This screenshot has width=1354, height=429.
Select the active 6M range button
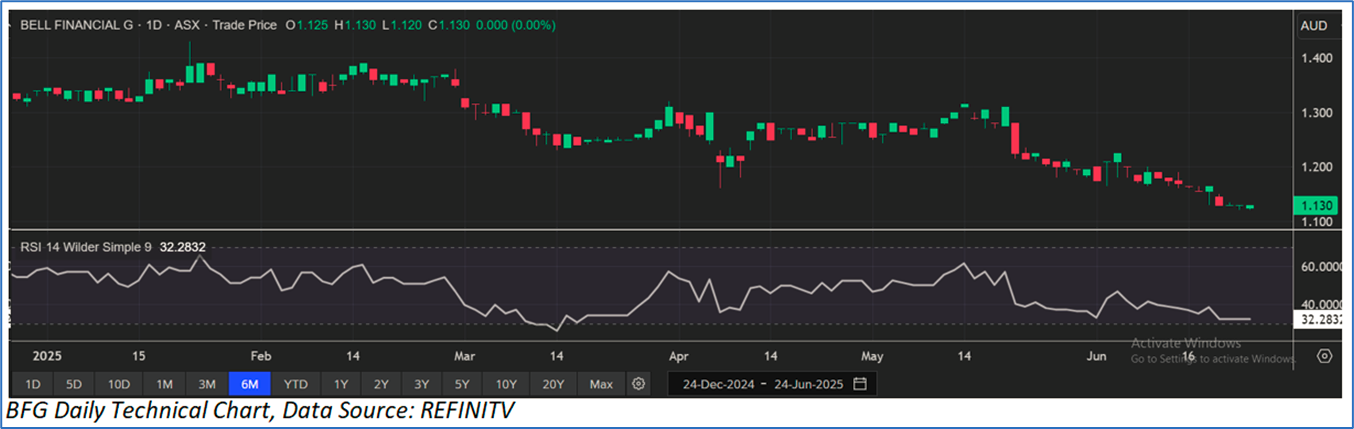tap(249, 384)
